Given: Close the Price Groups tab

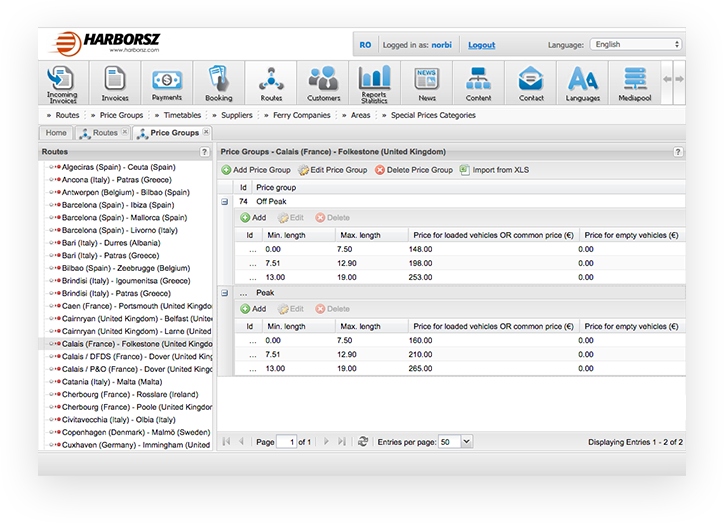Looking at the screenshot, I should (206, 132).
